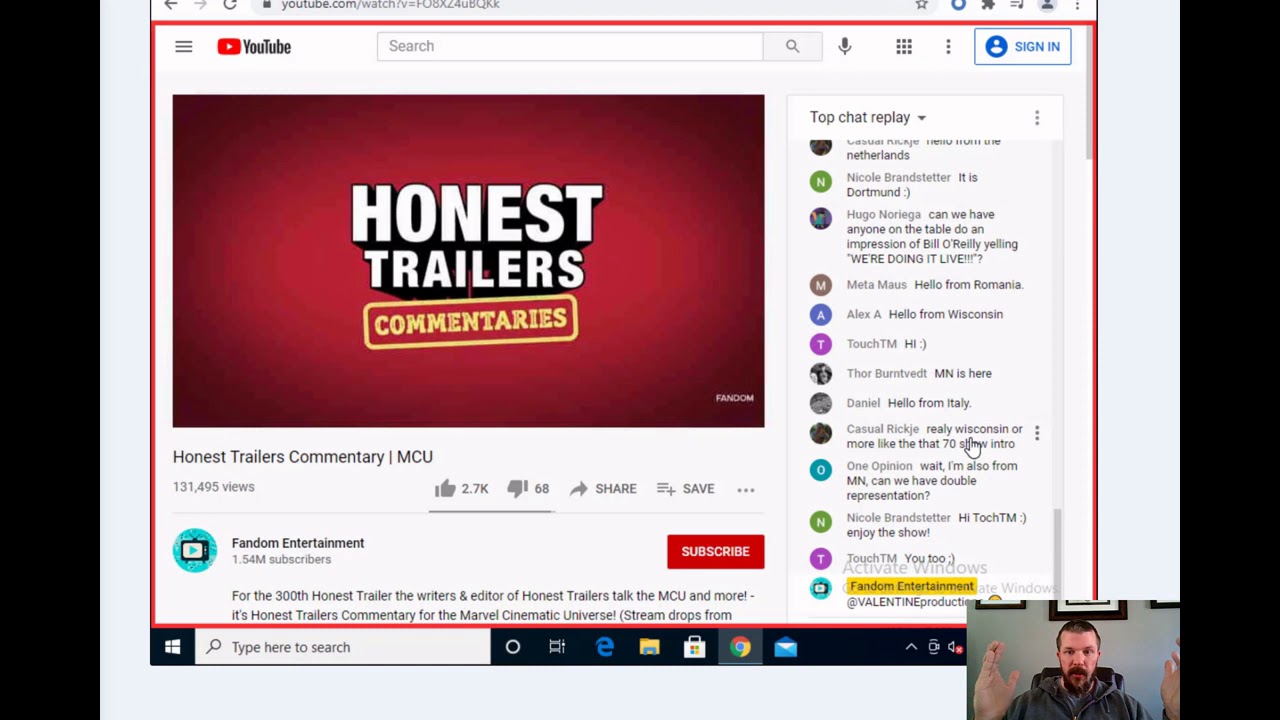Click Meta Maus Hello from Romania message
The width and height of the screenshot is (1280, 720).
925,285
